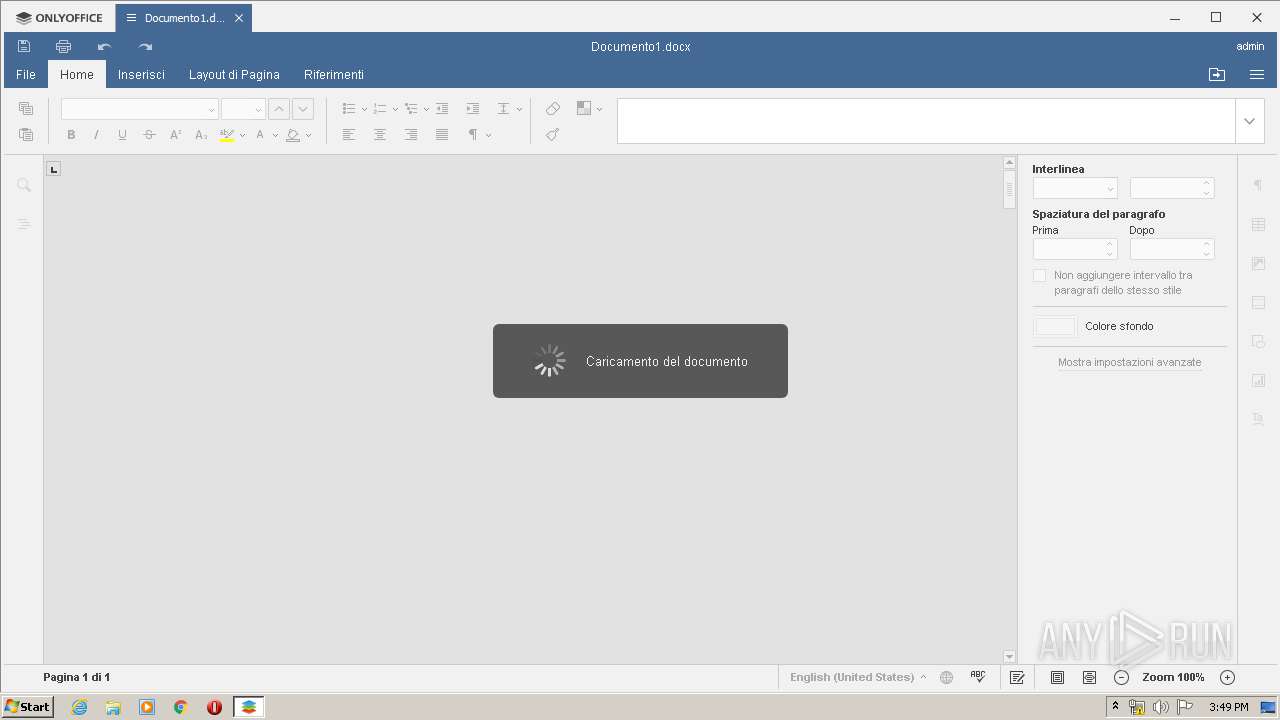Screen dimensions: 1280x720
Task: Click the Paste icon
Action: [26, 135]
